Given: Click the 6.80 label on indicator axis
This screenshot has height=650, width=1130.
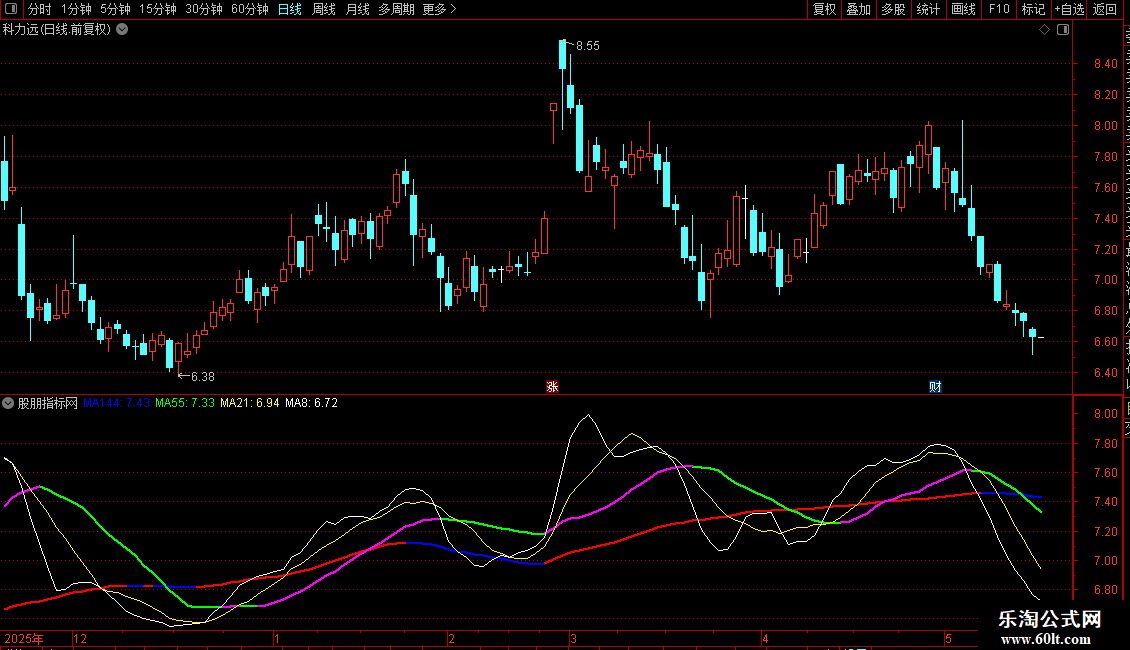Looking at the screenshot, I should [1105, 589].
